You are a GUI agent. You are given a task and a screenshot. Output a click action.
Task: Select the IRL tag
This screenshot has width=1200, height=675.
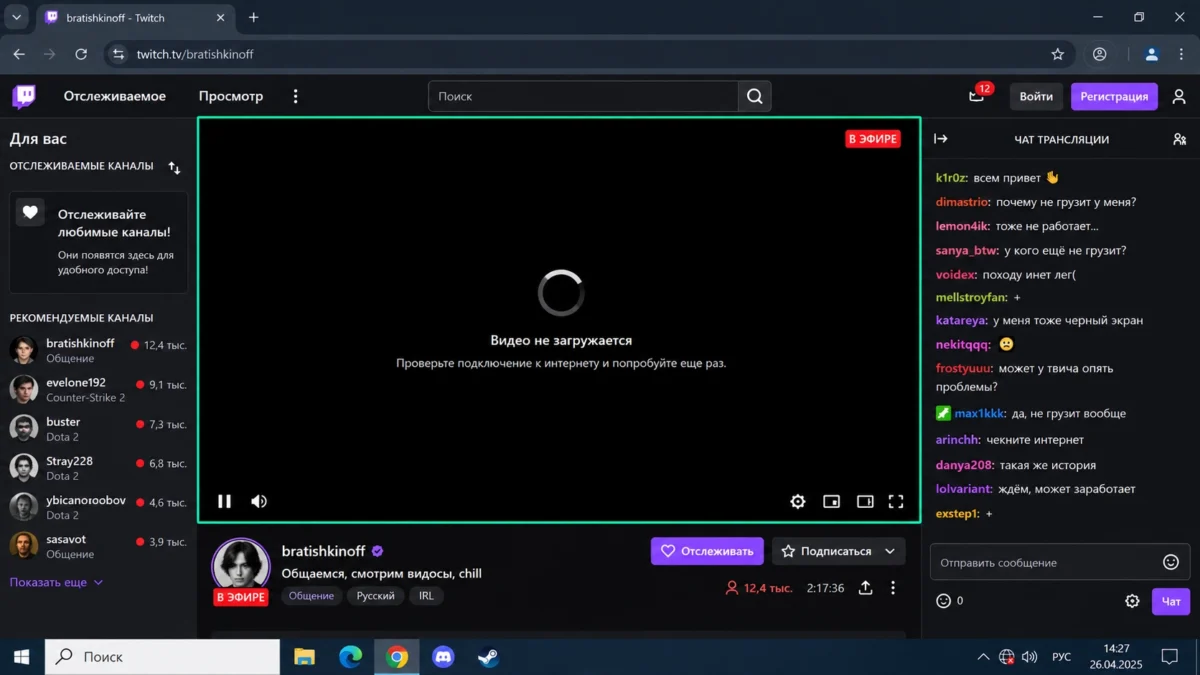426,595
